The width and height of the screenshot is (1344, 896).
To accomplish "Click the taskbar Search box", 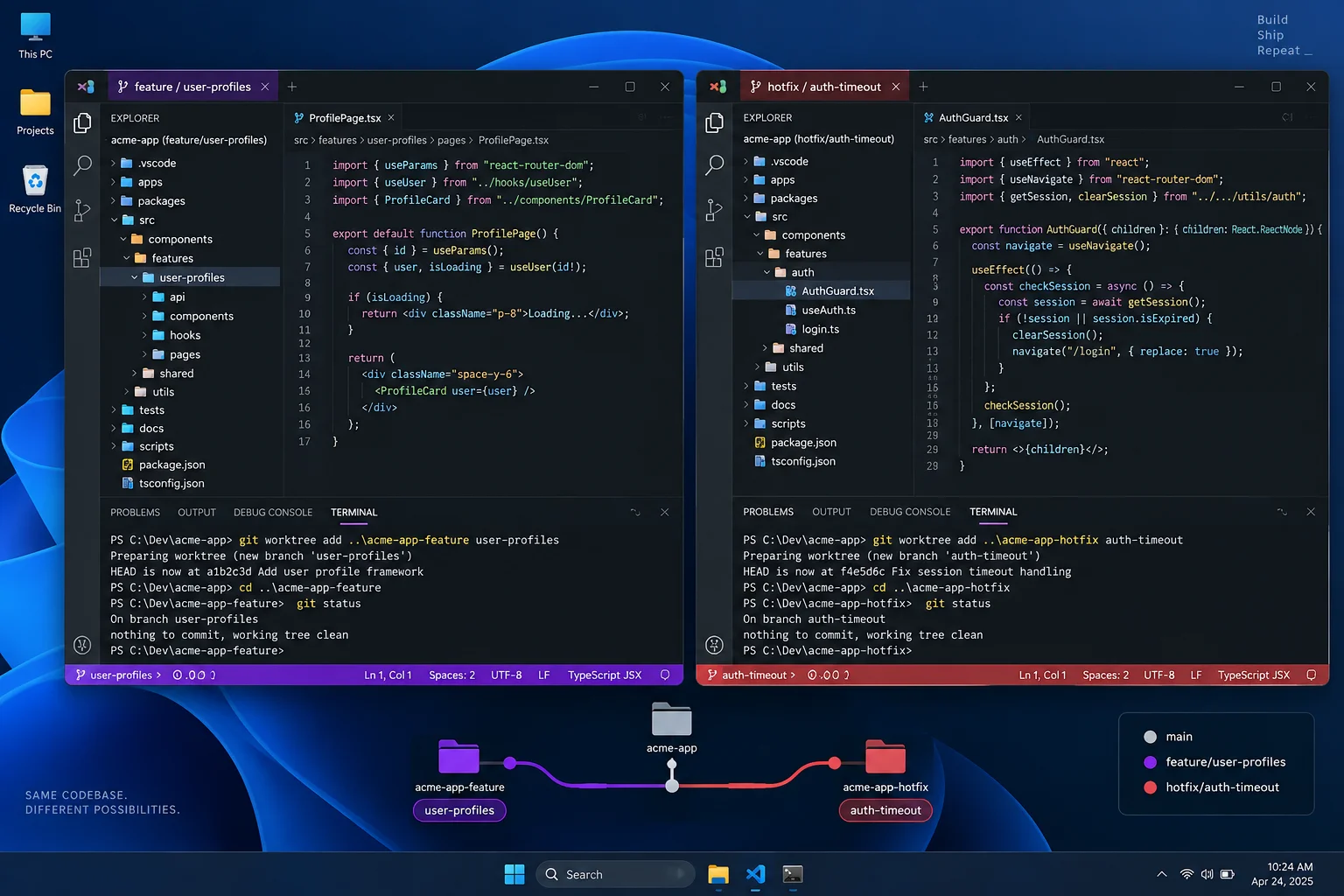I will [x=615, y=874].
